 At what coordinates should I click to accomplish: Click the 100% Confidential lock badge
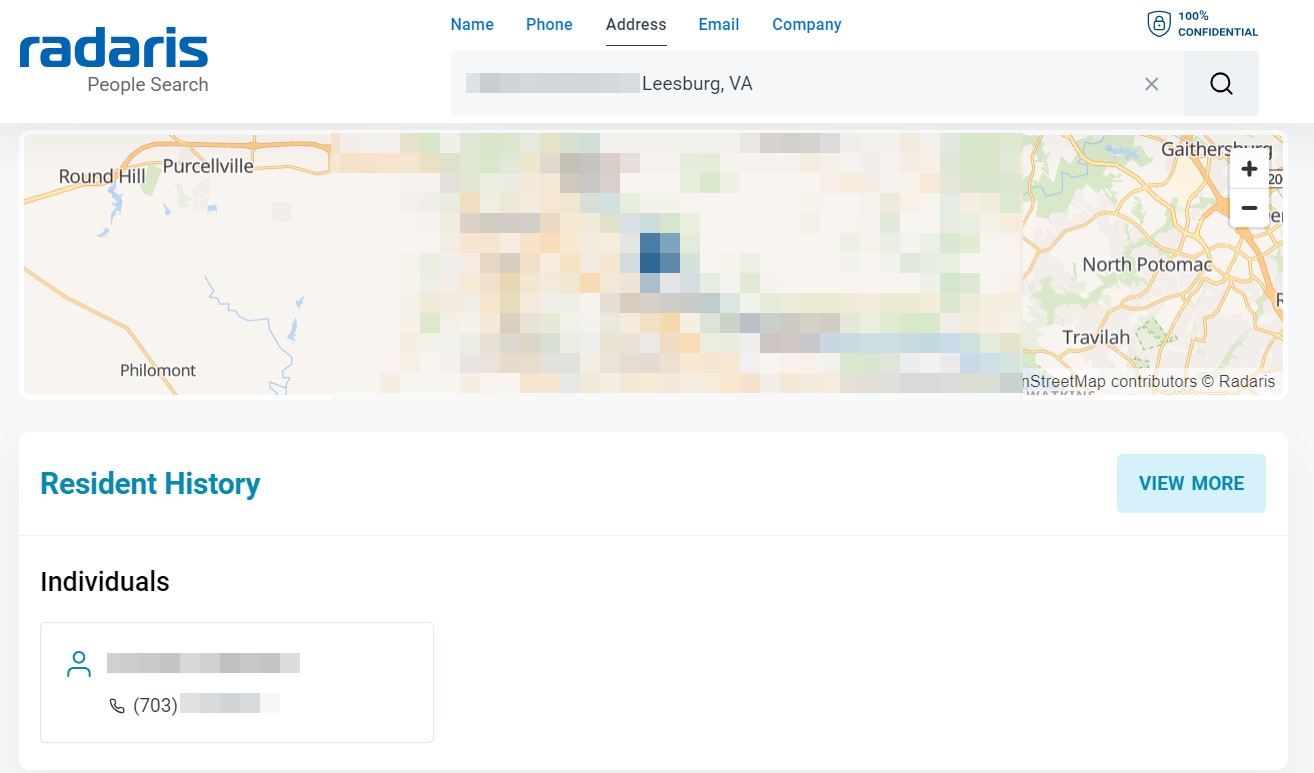[x=1203, y=24]
